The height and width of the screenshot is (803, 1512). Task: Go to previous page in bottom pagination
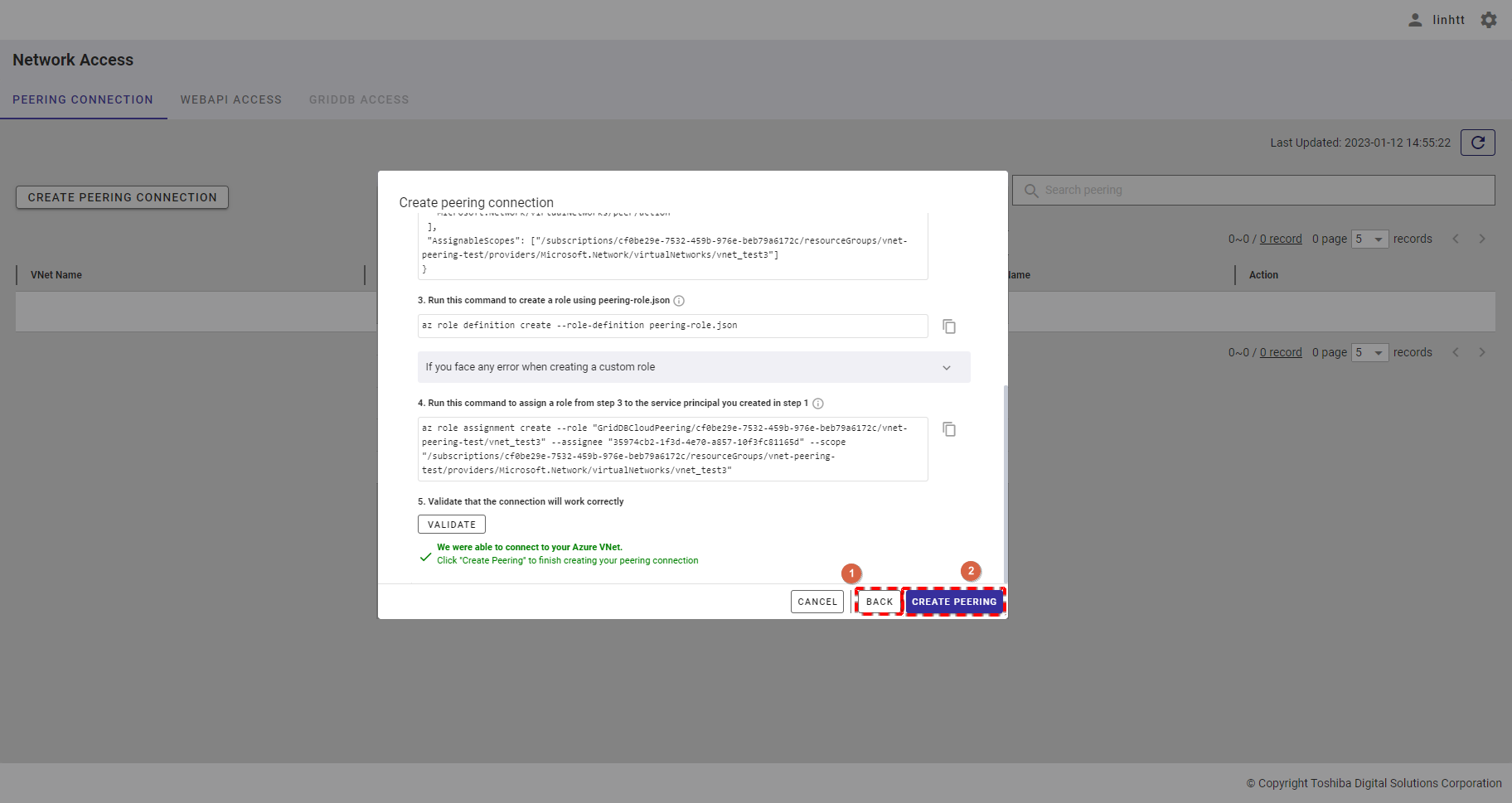pyautogui.click(x=1456, y=352)
